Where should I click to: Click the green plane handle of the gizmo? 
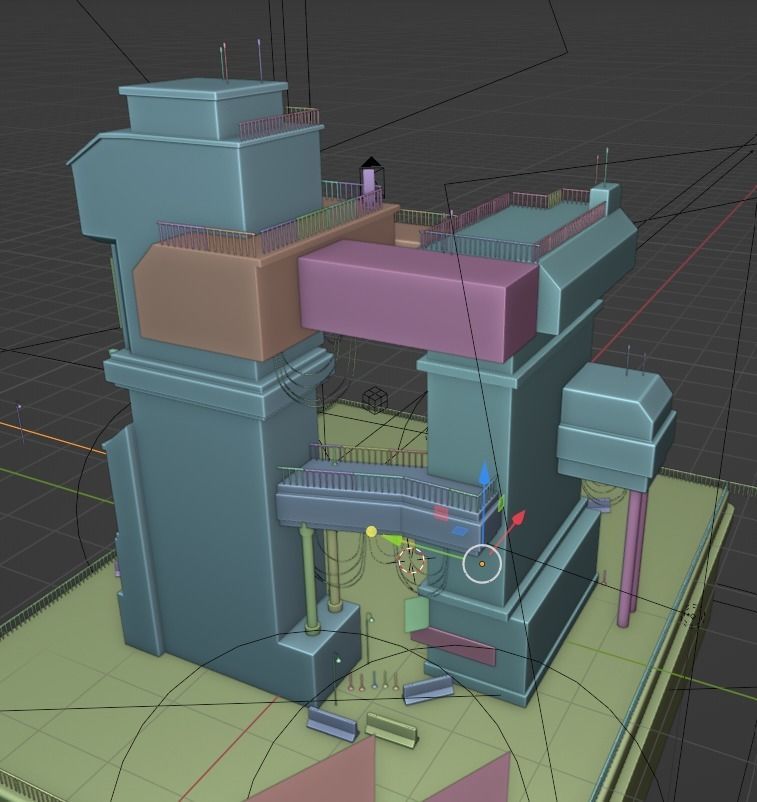(500, 502)
